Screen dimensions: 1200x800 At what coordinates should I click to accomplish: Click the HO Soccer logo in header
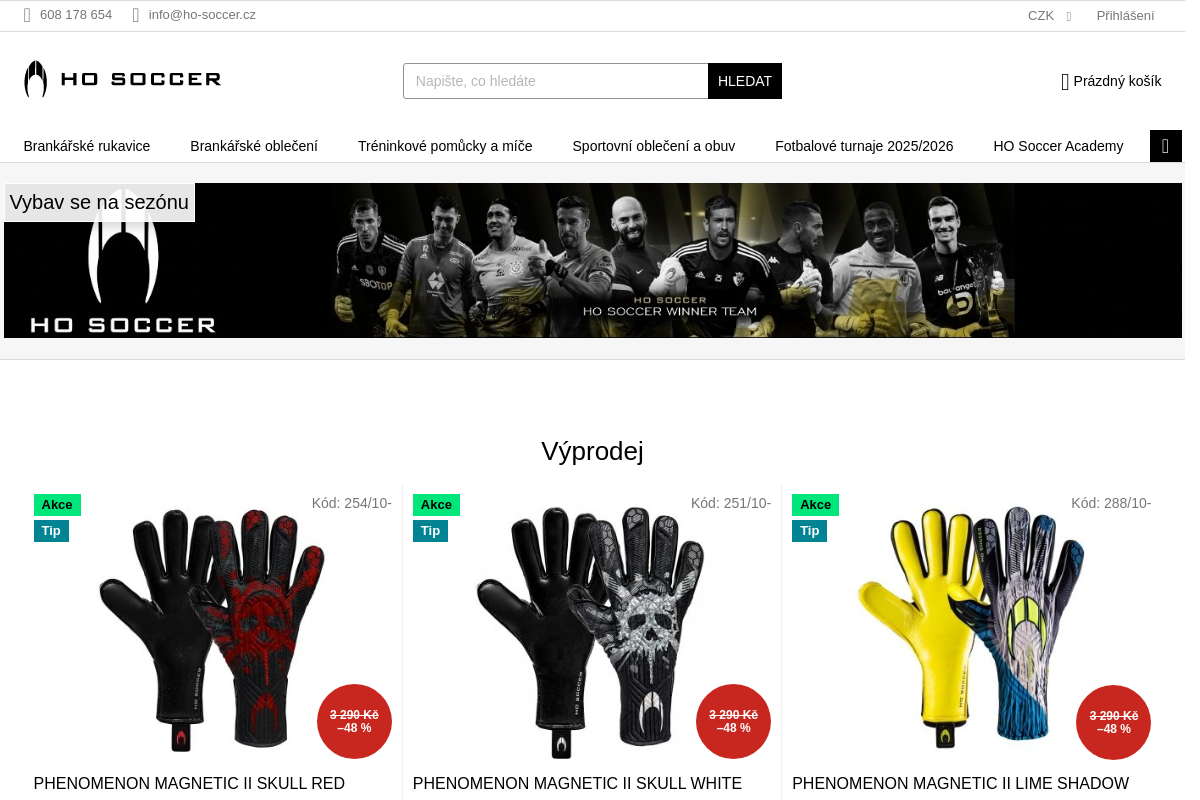point(122,79)
